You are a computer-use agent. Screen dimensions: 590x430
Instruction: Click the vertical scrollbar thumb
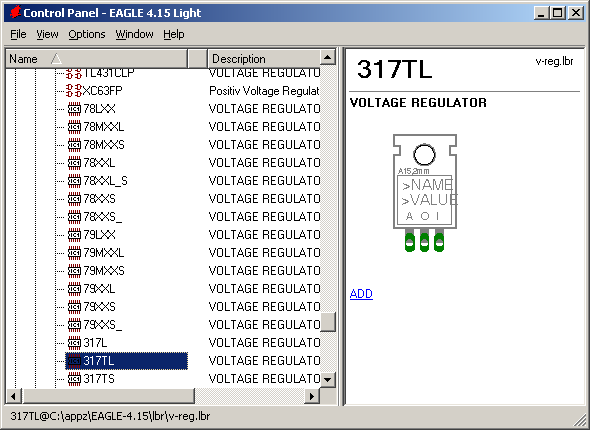point(328,322)
